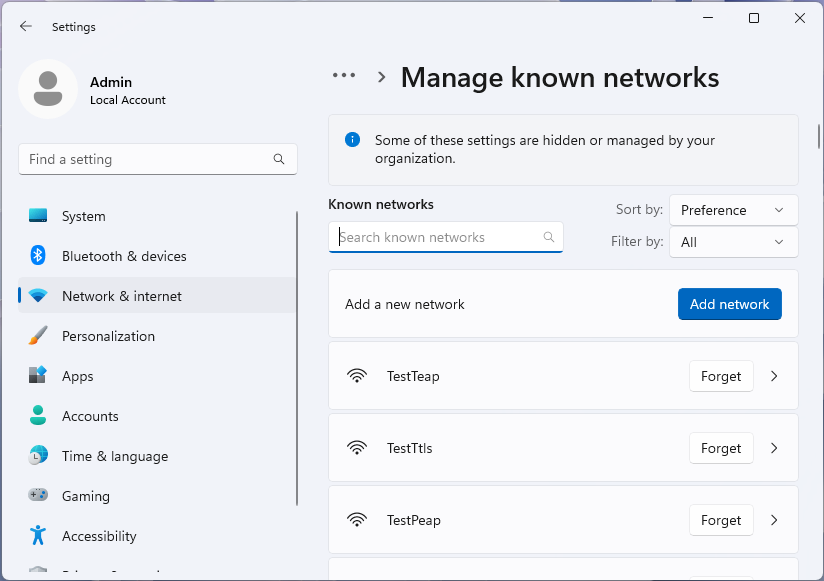Select the System sidebar icon
Image resolution: width=824 pixels, height=581 pixels.
point(37,216)
